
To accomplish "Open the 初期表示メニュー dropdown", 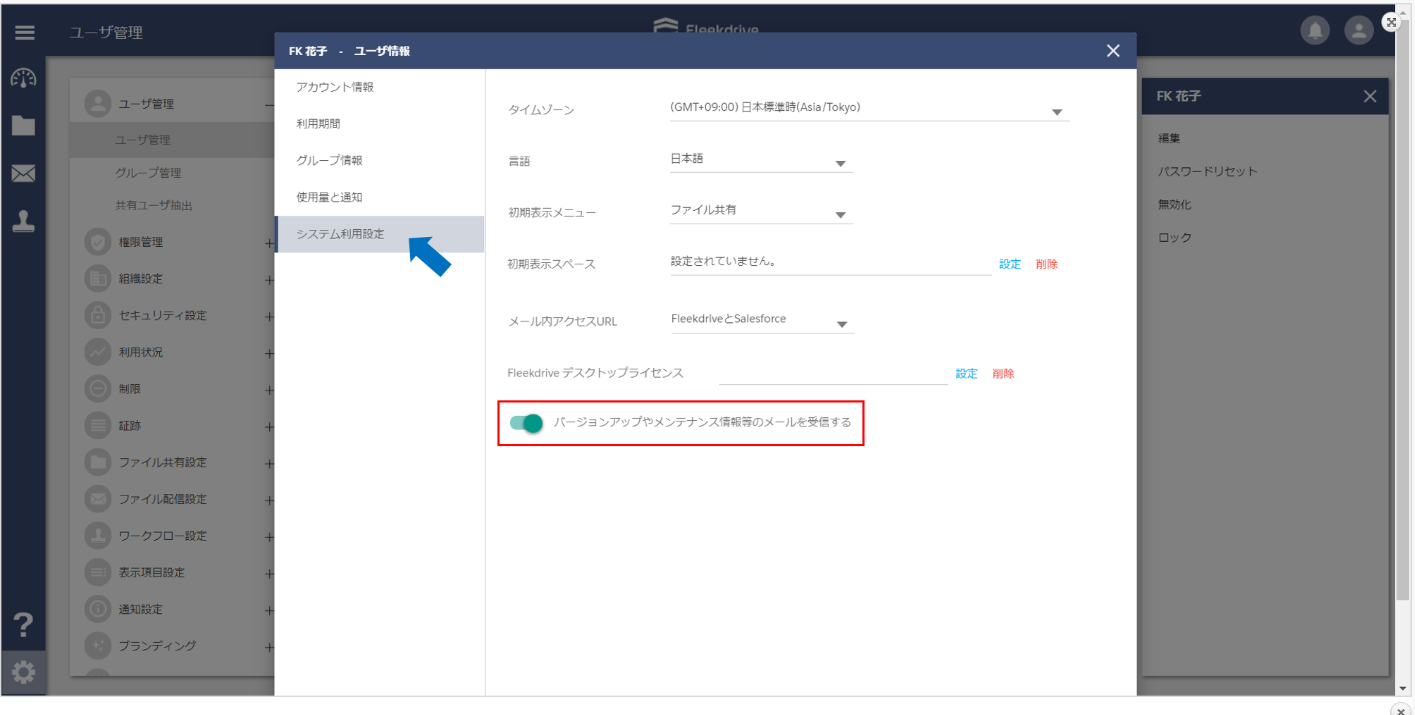I will (x=761, y=211).
